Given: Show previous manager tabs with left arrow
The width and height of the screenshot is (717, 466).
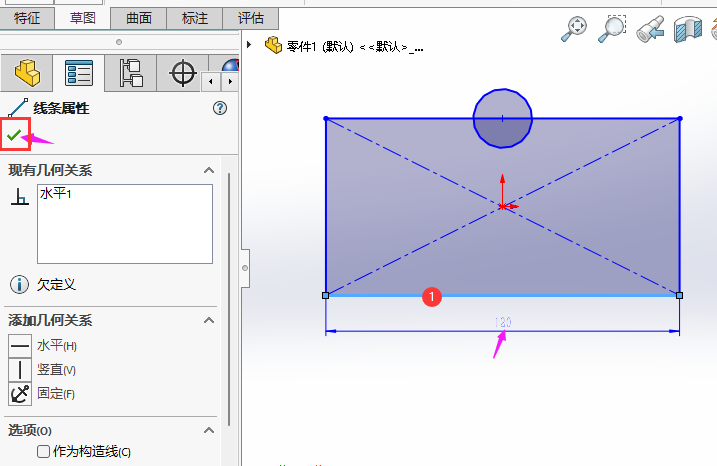Looking at the screenshot, I should pos(210,82).
